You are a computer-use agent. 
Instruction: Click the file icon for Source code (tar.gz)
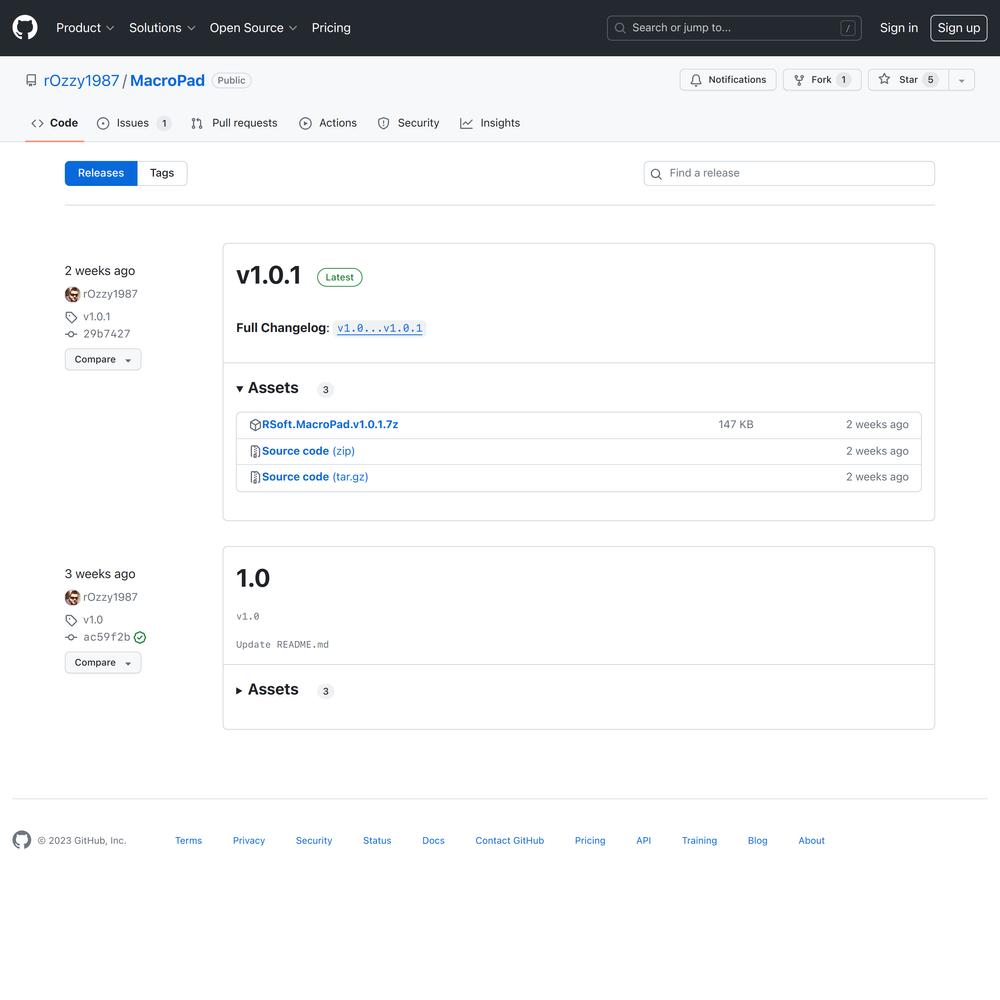[255, 477]
